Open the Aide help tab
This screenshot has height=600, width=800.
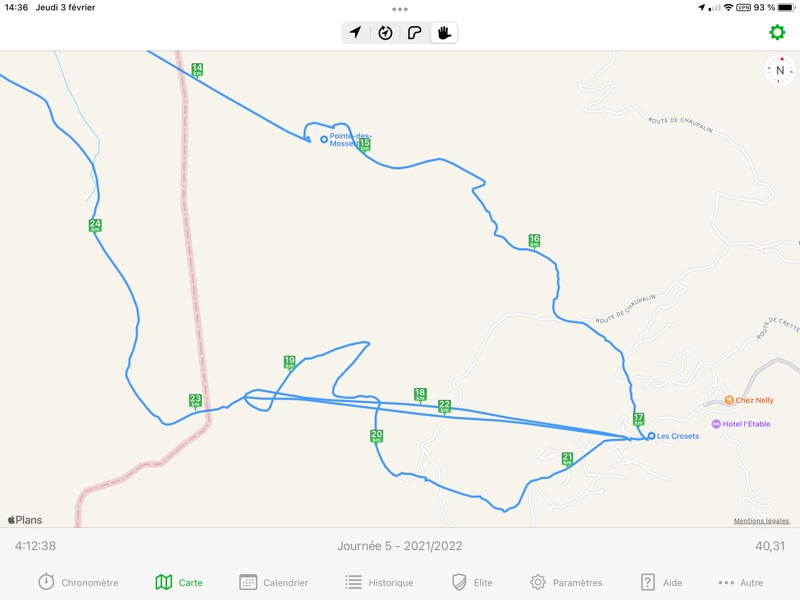pyautogui.click(x=661, y=582)
